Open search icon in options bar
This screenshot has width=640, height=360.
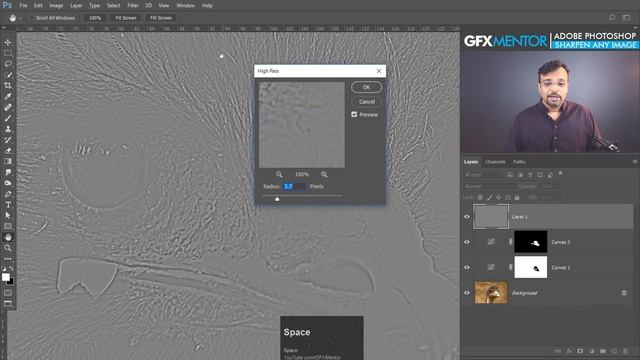(612, 18)
